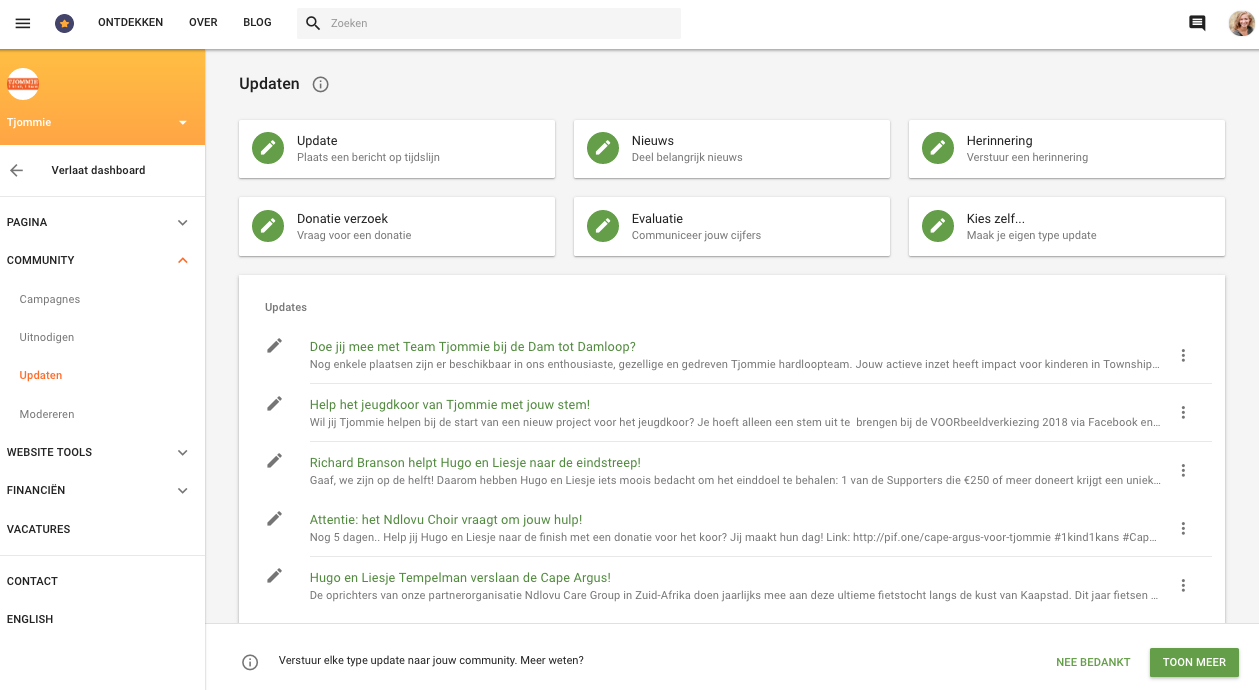Edit the Dam tot Damloop update pencil
This screenshot has height=690, width=1259.
tap(275, 345)
